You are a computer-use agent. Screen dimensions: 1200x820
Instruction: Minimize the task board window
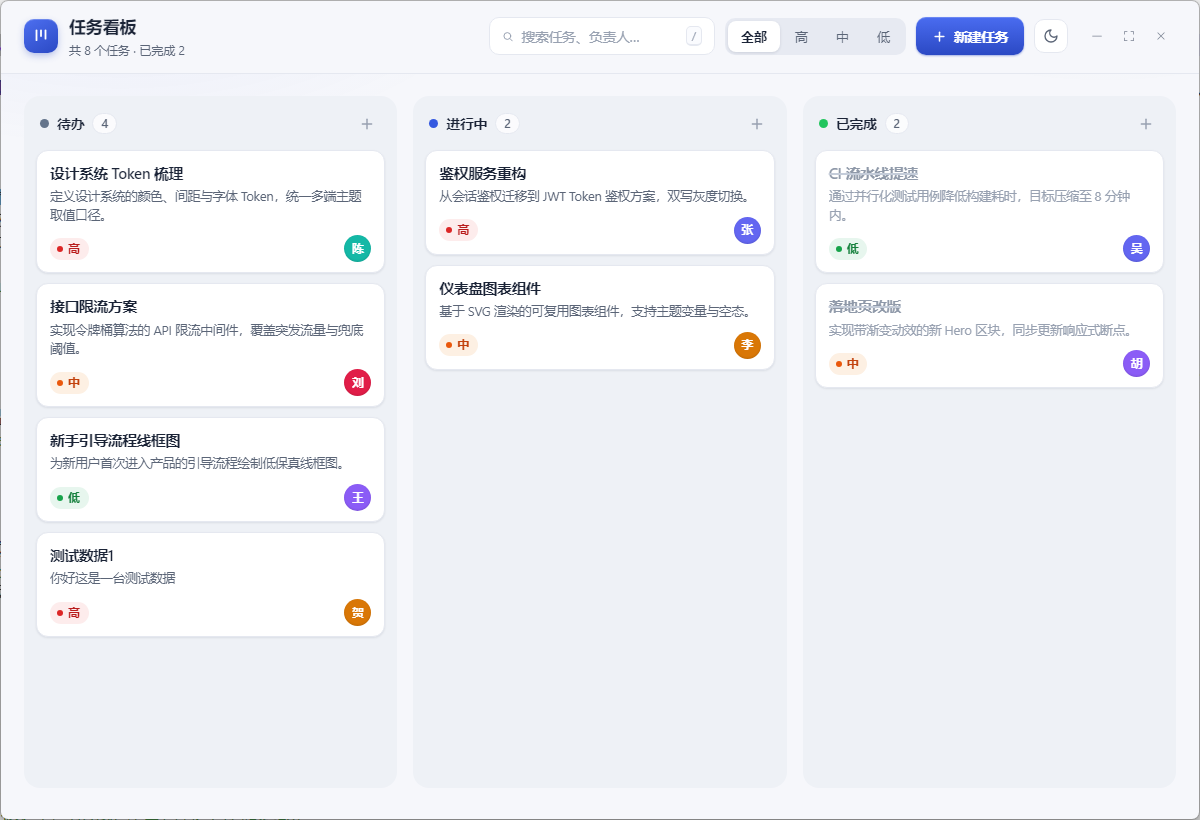click(1097, 36)
